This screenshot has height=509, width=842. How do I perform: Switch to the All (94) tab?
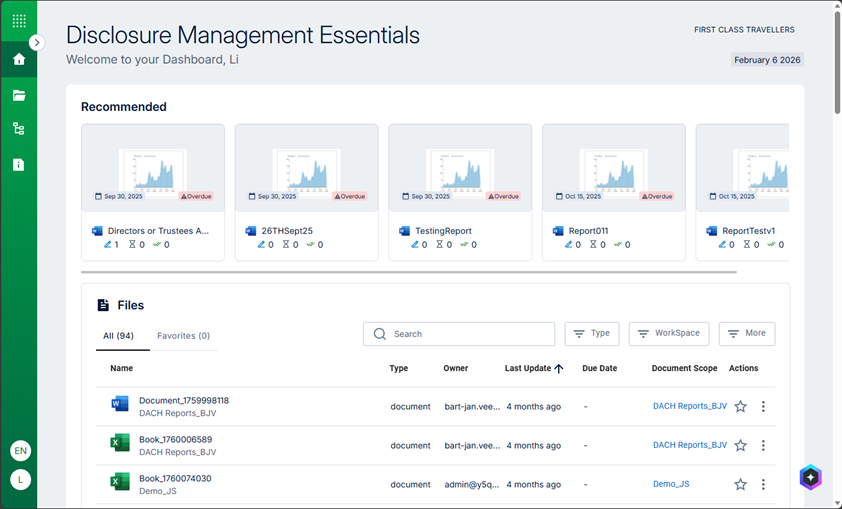click(x=119, y=336)
